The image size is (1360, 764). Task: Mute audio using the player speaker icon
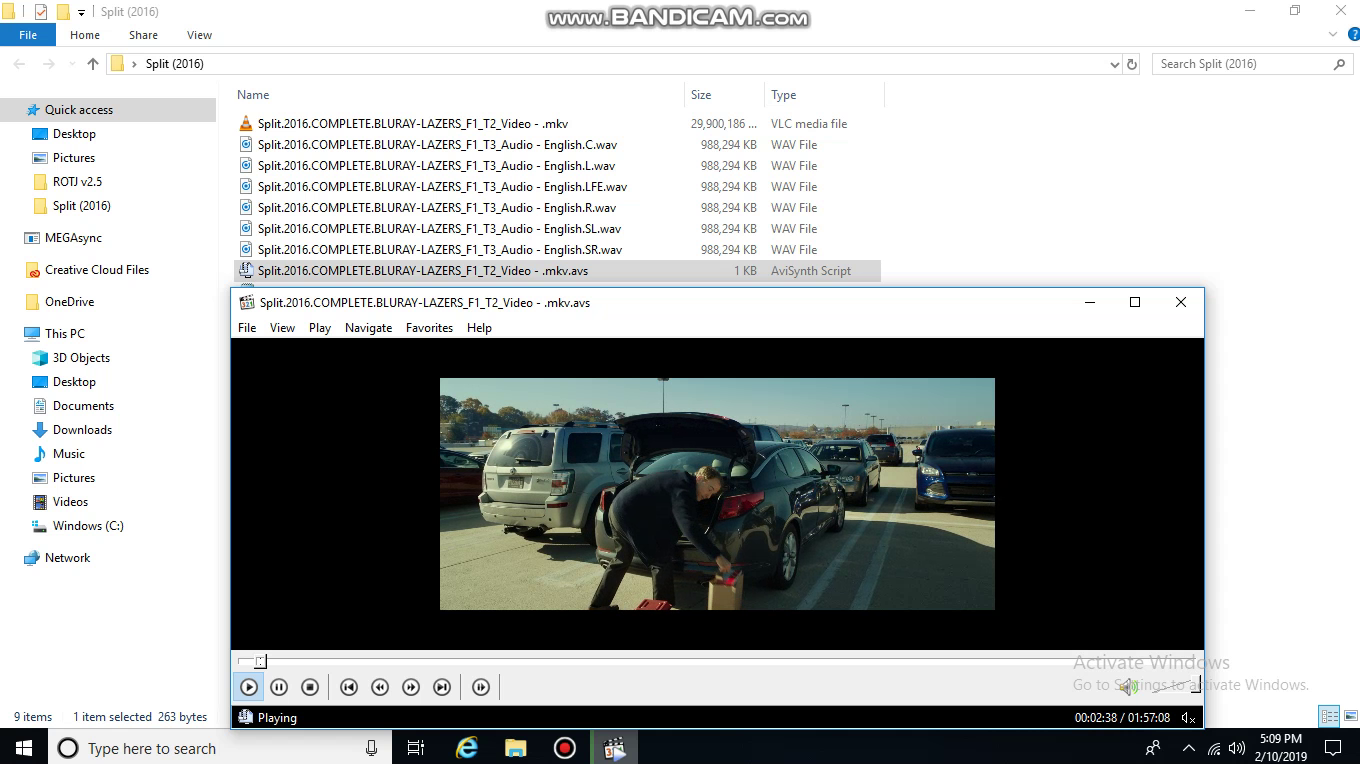coord(1128,687)
